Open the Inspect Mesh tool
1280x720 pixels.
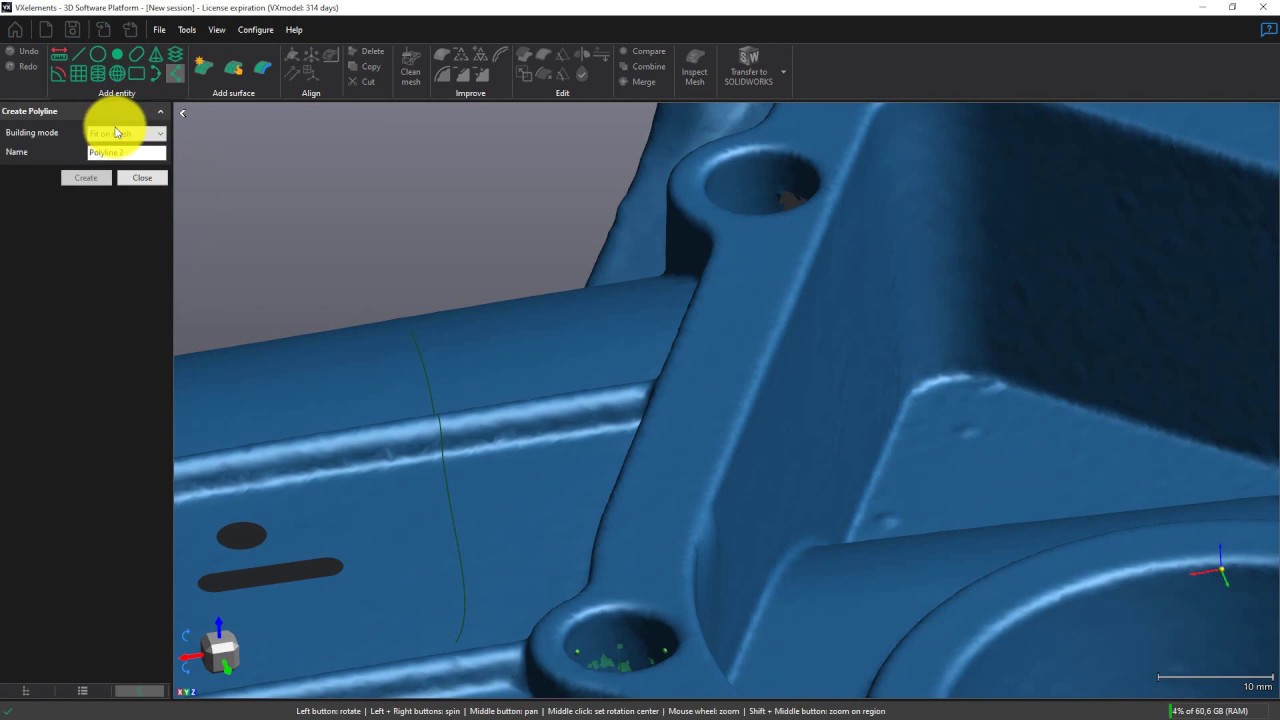pos(694,66)
